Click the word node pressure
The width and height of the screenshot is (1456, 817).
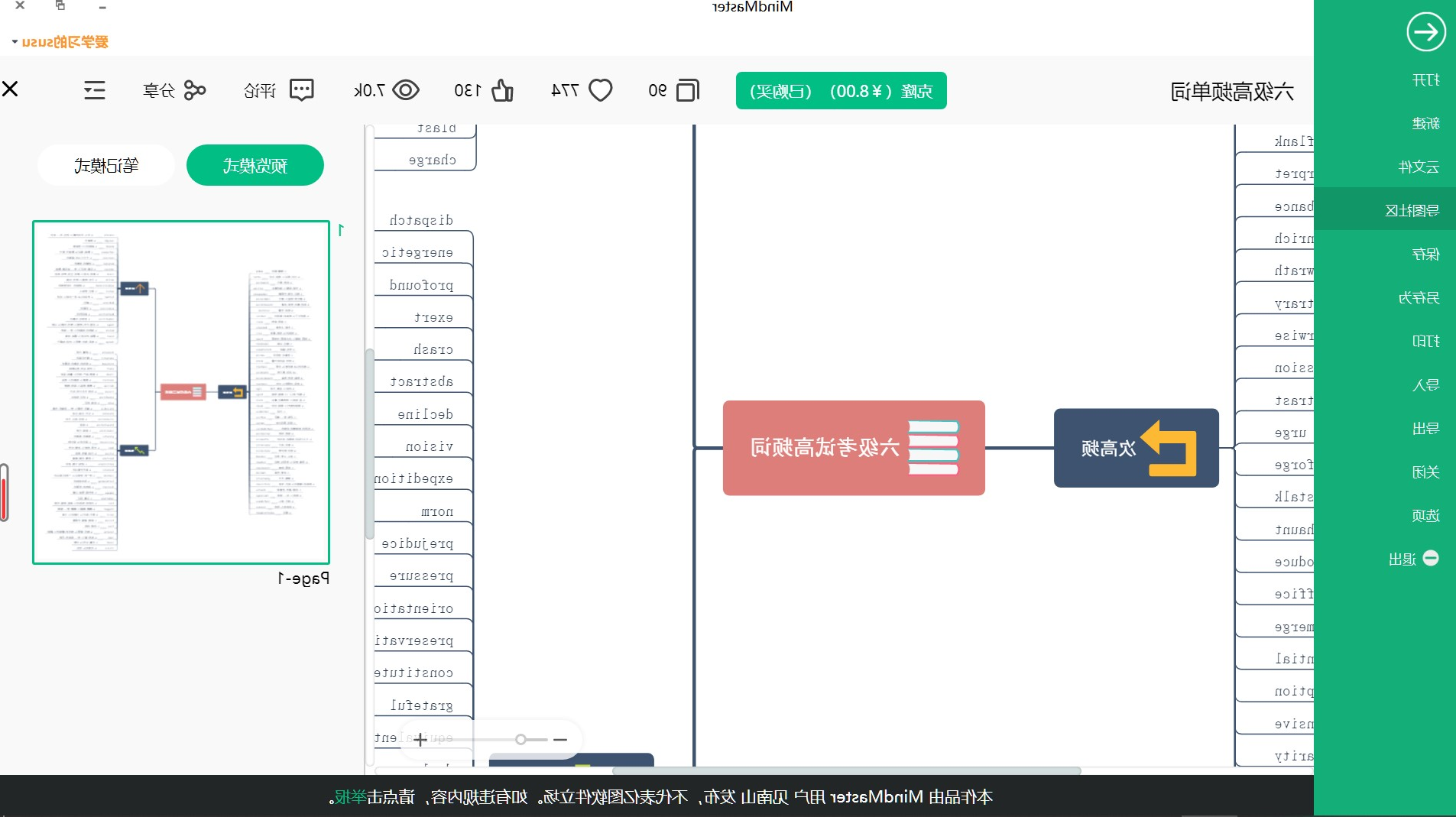(421, 575)
